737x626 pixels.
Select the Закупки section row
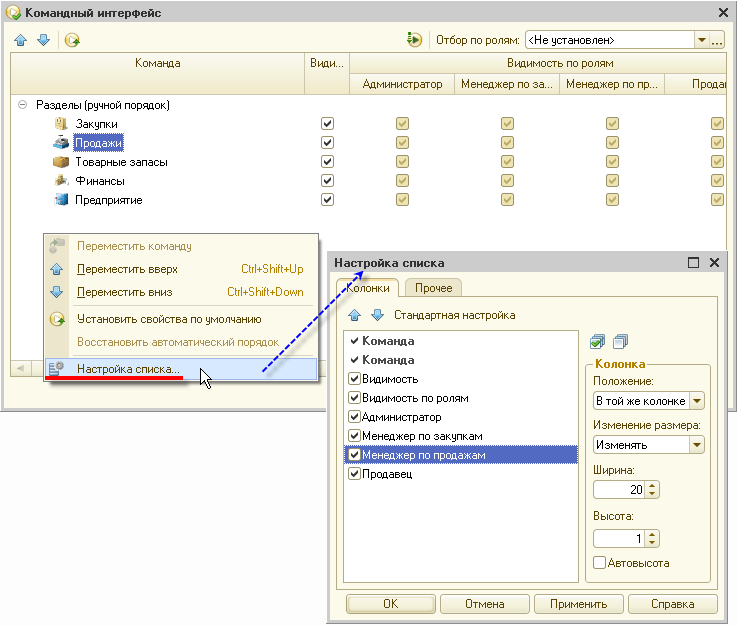click(x=96, y=124)
